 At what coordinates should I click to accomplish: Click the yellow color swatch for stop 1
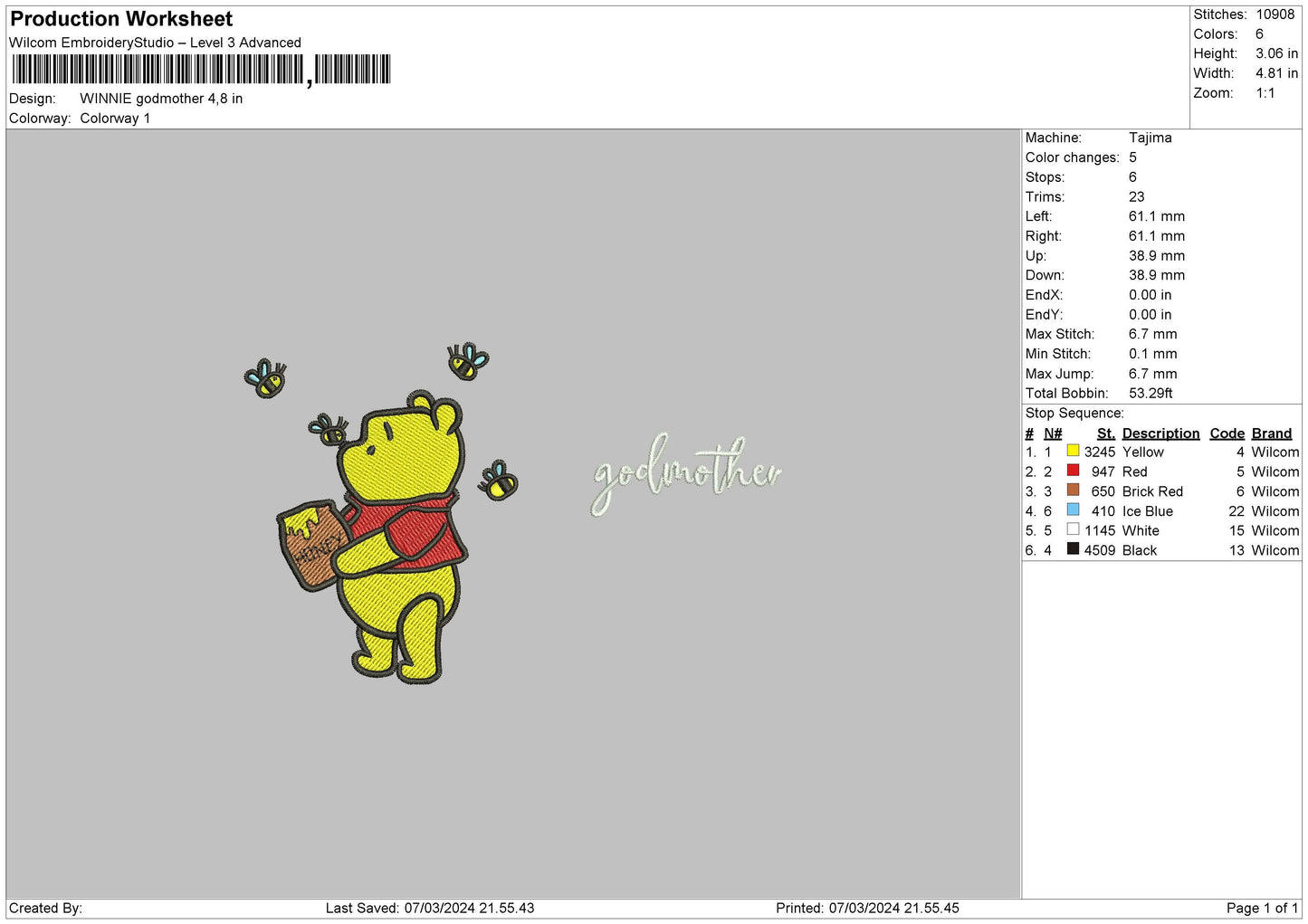(1073, 451)
